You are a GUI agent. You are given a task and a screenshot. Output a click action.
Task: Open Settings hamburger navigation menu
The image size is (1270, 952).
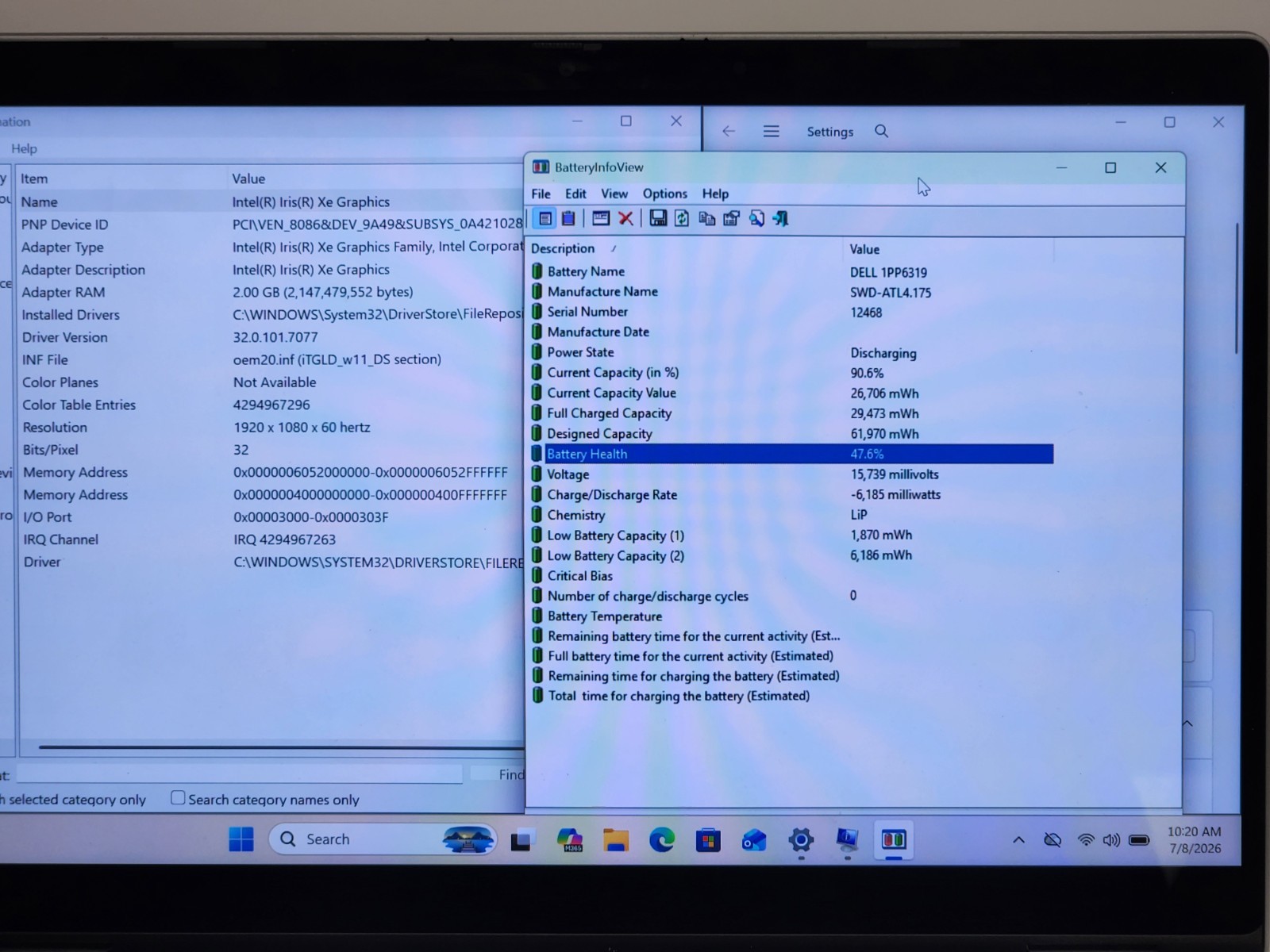771,131
